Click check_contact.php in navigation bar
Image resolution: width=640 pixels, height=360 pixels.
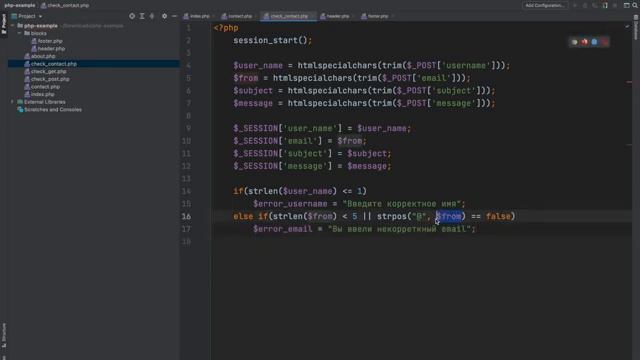(x=65, y=5)
